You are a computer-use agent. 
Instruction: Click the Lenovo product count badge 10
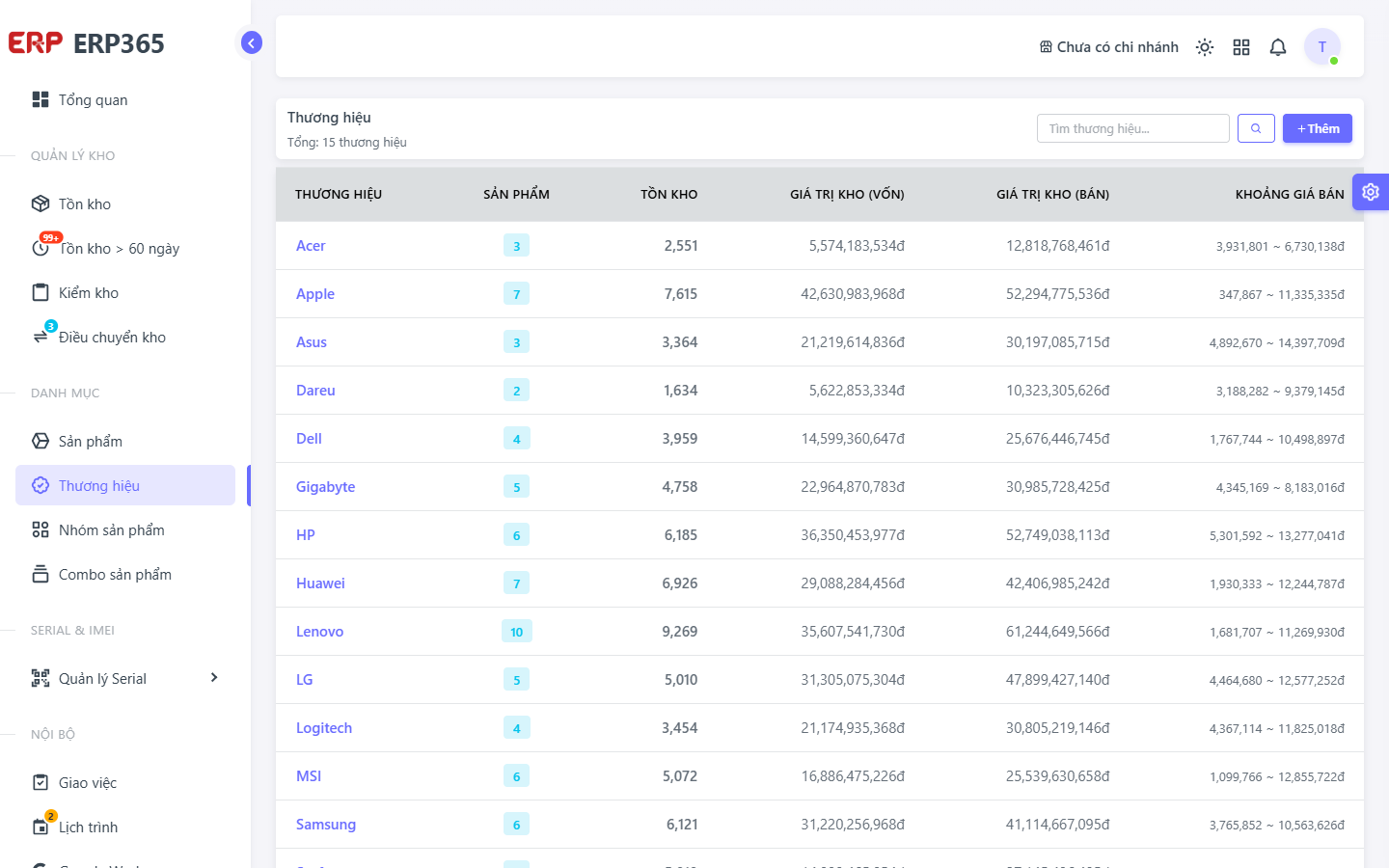[517, 632]
